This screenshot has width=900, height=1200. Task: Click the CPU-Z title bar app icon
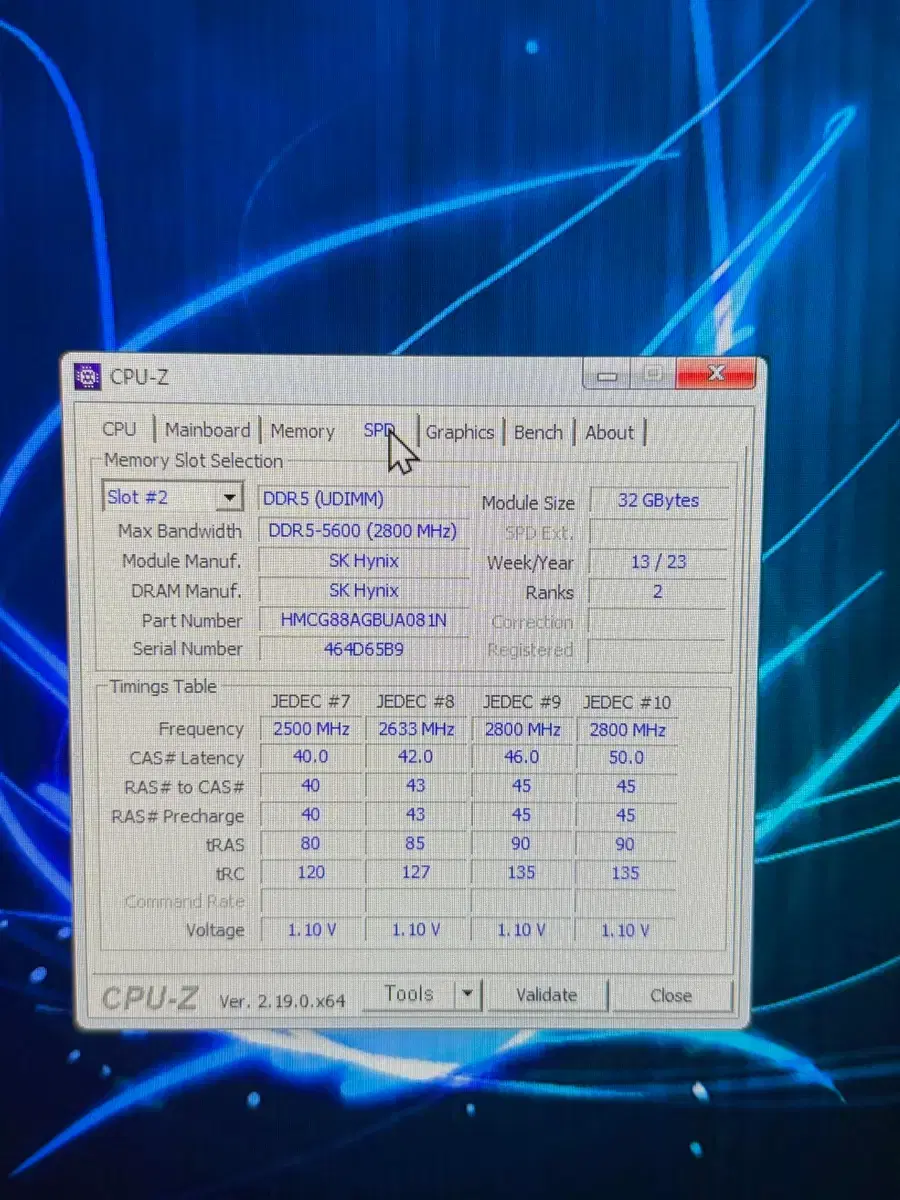(x=87, y=377)
